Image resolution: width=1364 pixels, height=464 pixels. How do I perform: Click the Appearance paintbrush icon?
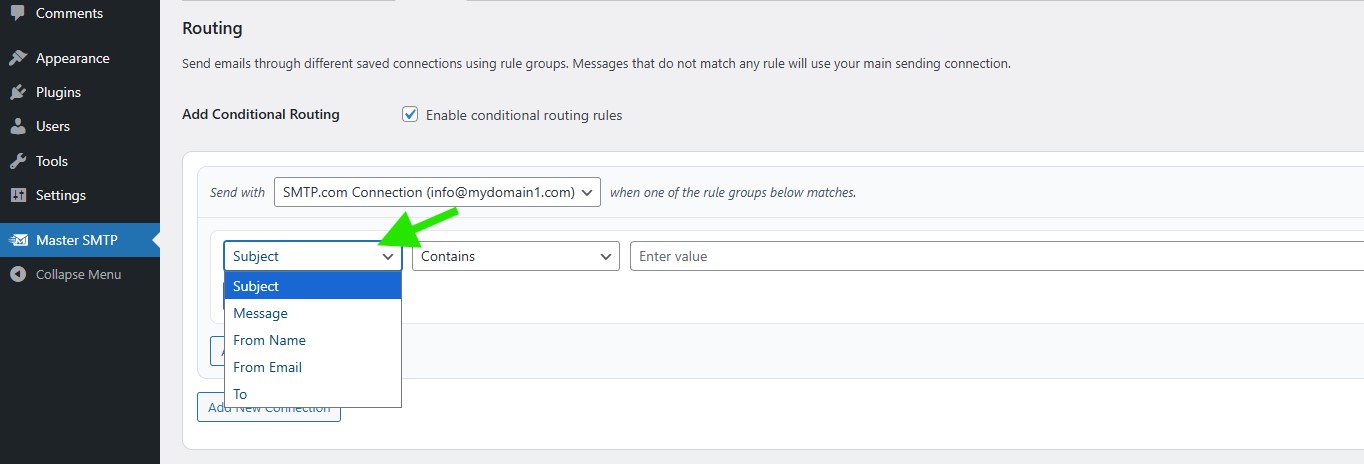pos(17,58)
